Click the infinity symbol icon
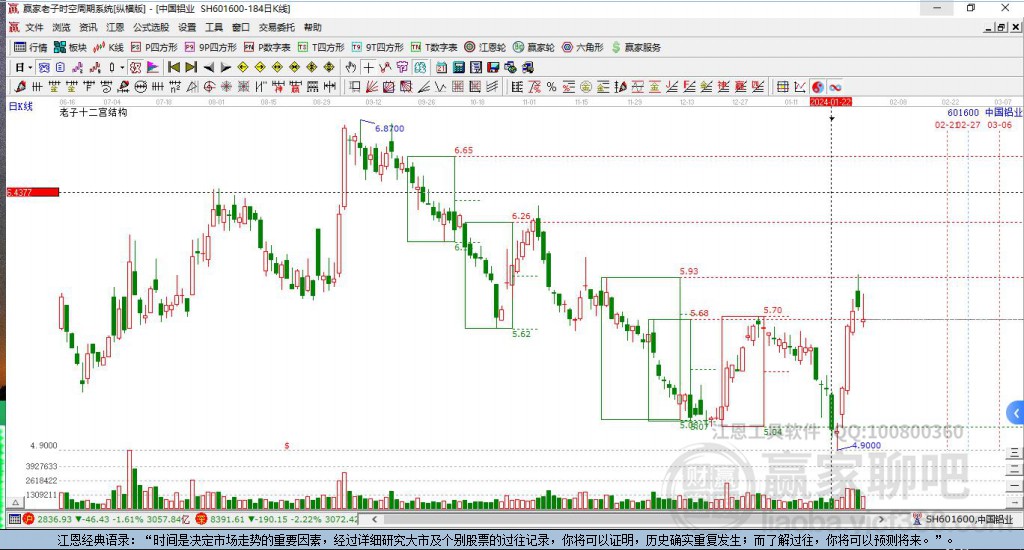Image resolution: width=1024 pixels, height=550 pixels. coord(835,86)
